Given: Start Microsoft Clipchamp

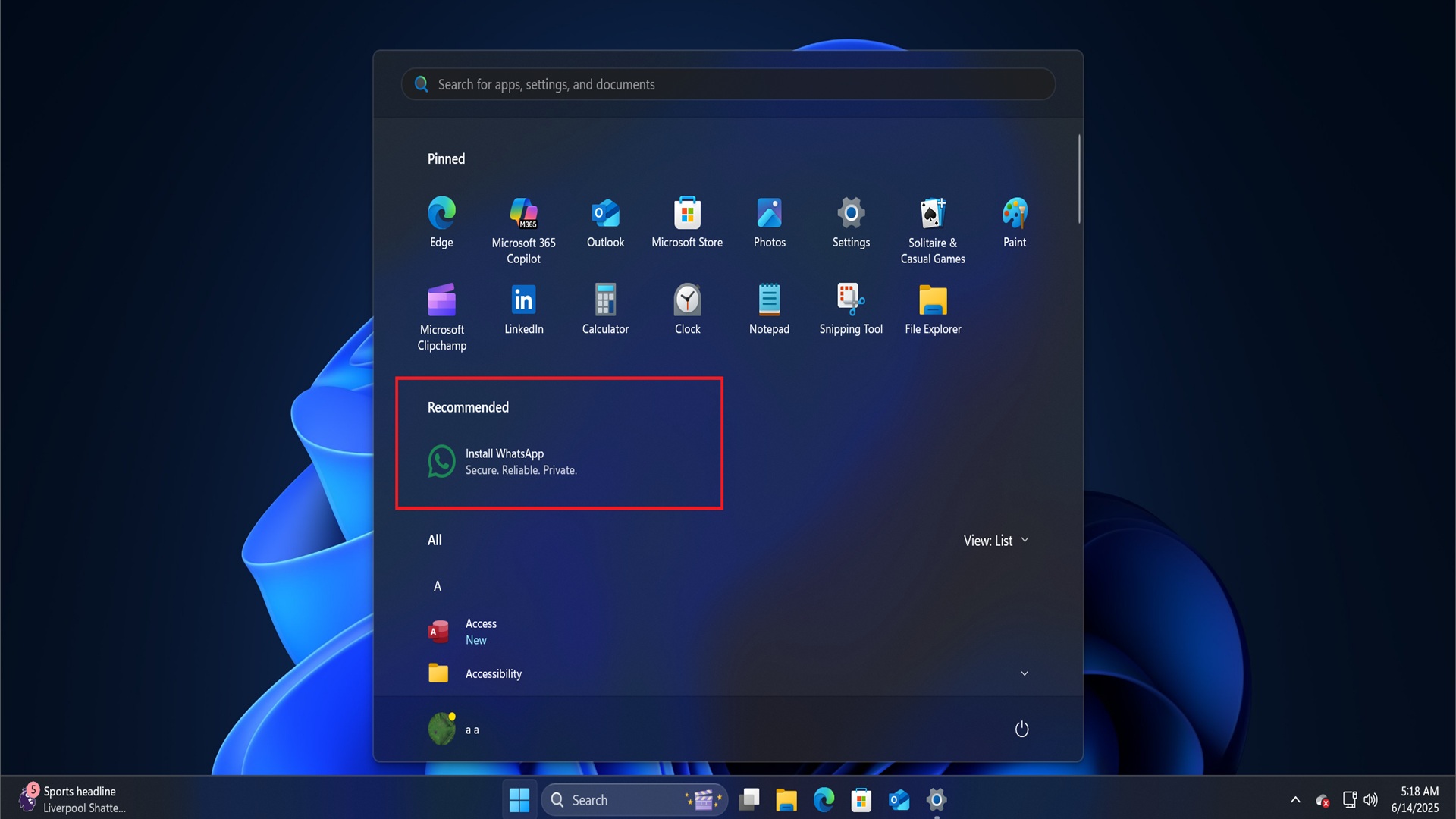Looking at the screenshot, I should [x=441, y=300].
